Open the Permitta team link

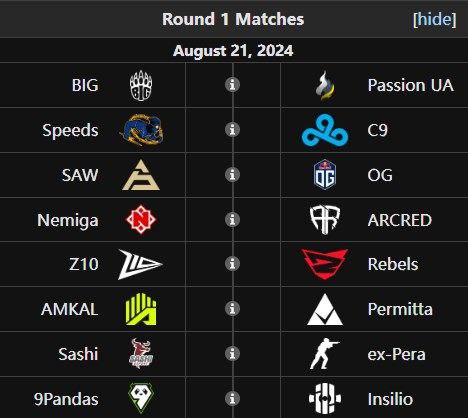400,309
